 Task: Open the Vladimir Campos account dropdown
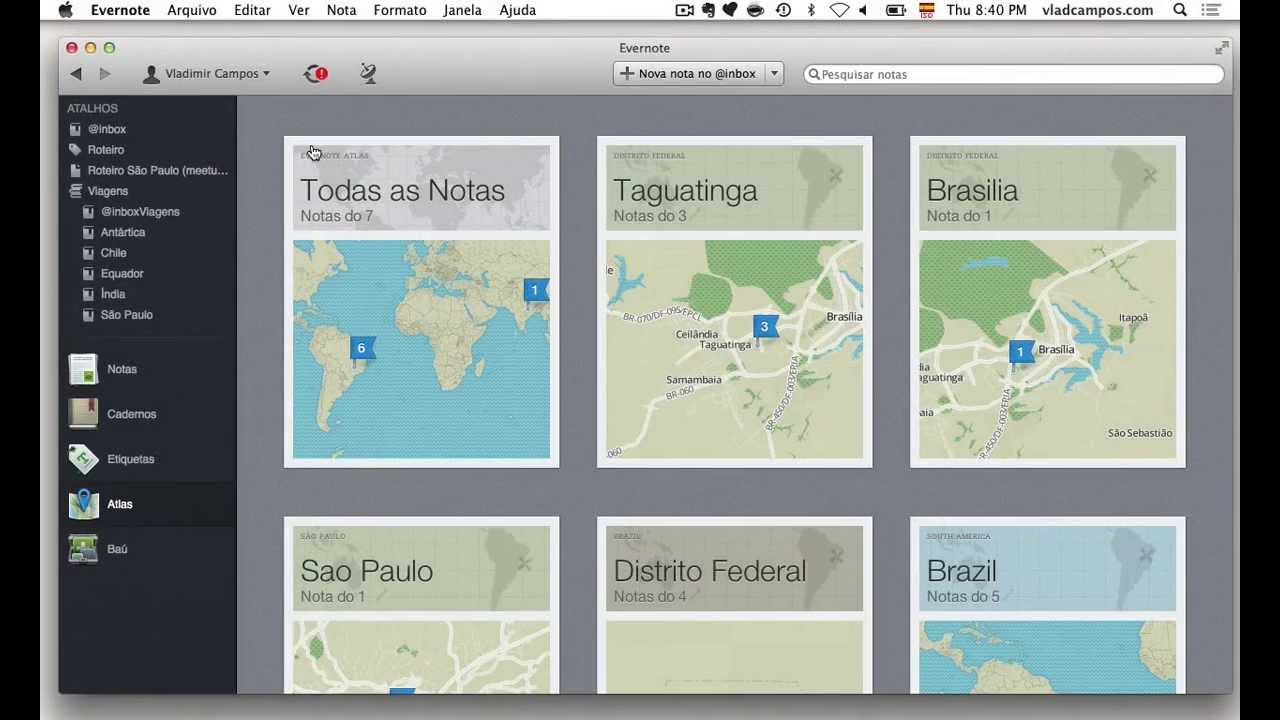click(207, 74)
